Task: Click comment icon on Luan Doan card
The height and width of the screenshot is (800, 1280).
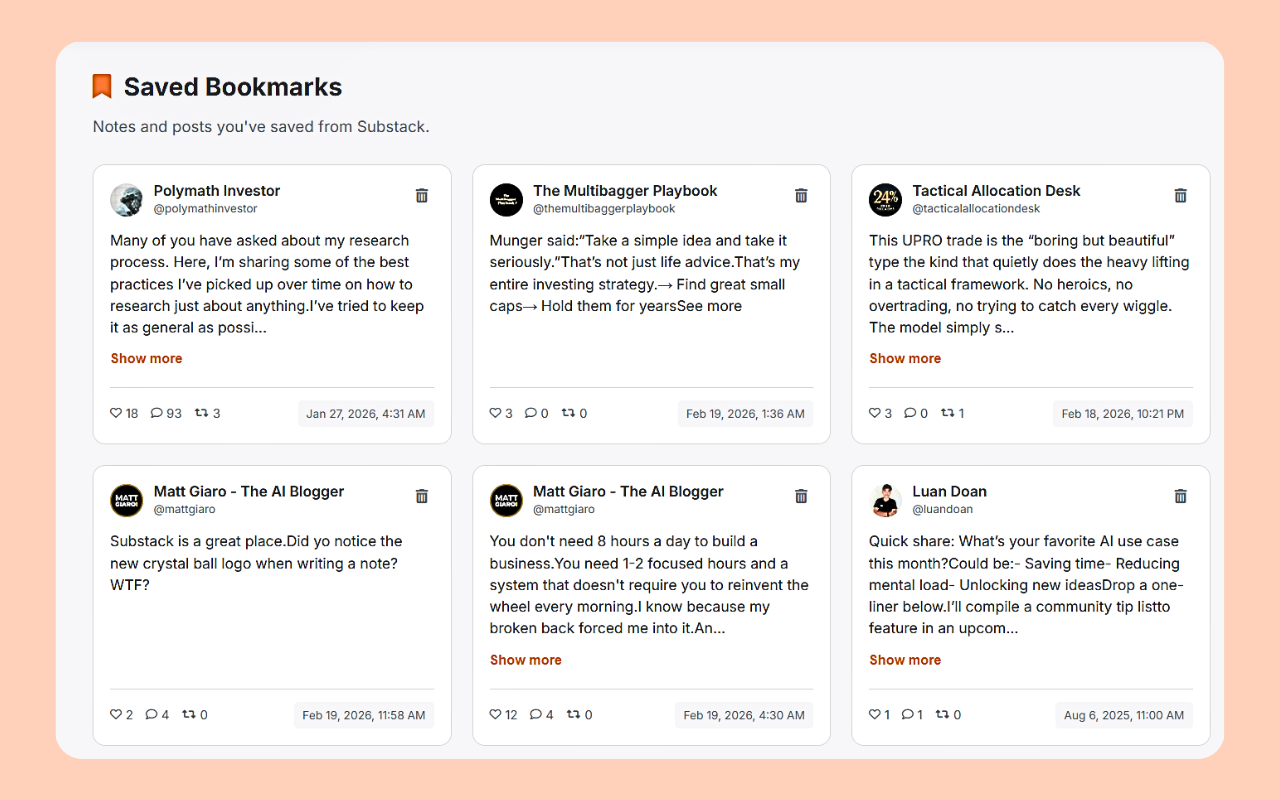Action: click(907, 714)
